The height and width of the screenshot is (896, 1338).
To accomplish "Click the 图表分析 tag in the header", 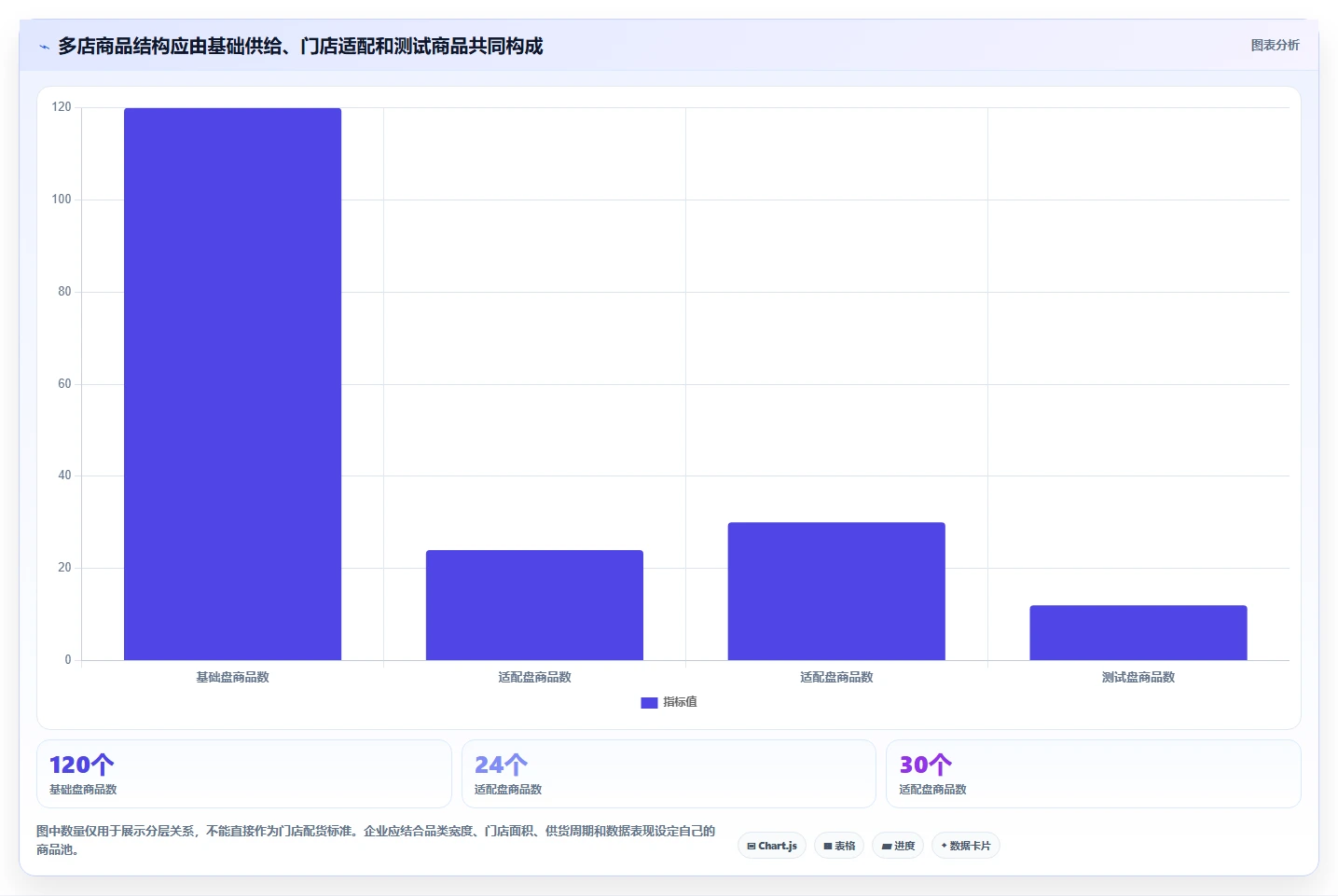I will pyautogui.click(x=1275, y=45).
